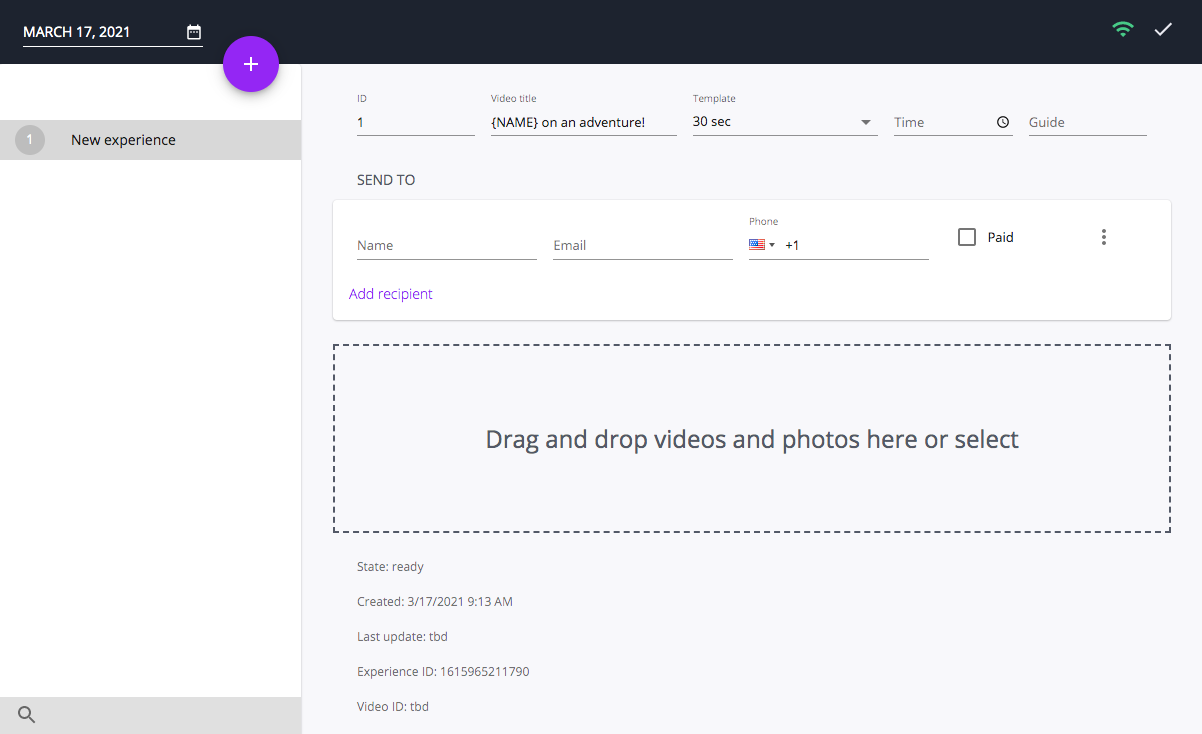1202x734 pixels.
Task: Open the three-dot recipient options menu
Action: (x=1103, y=236)
